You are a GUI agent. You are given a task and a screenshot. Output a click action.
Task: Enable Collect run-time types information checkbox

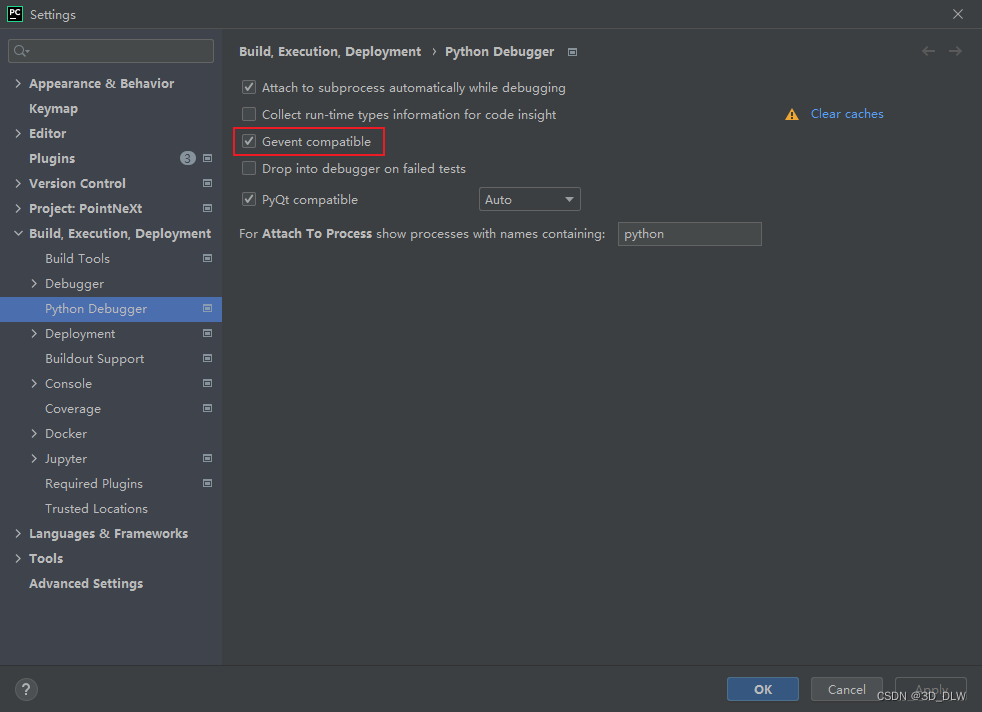coord(249,114)
